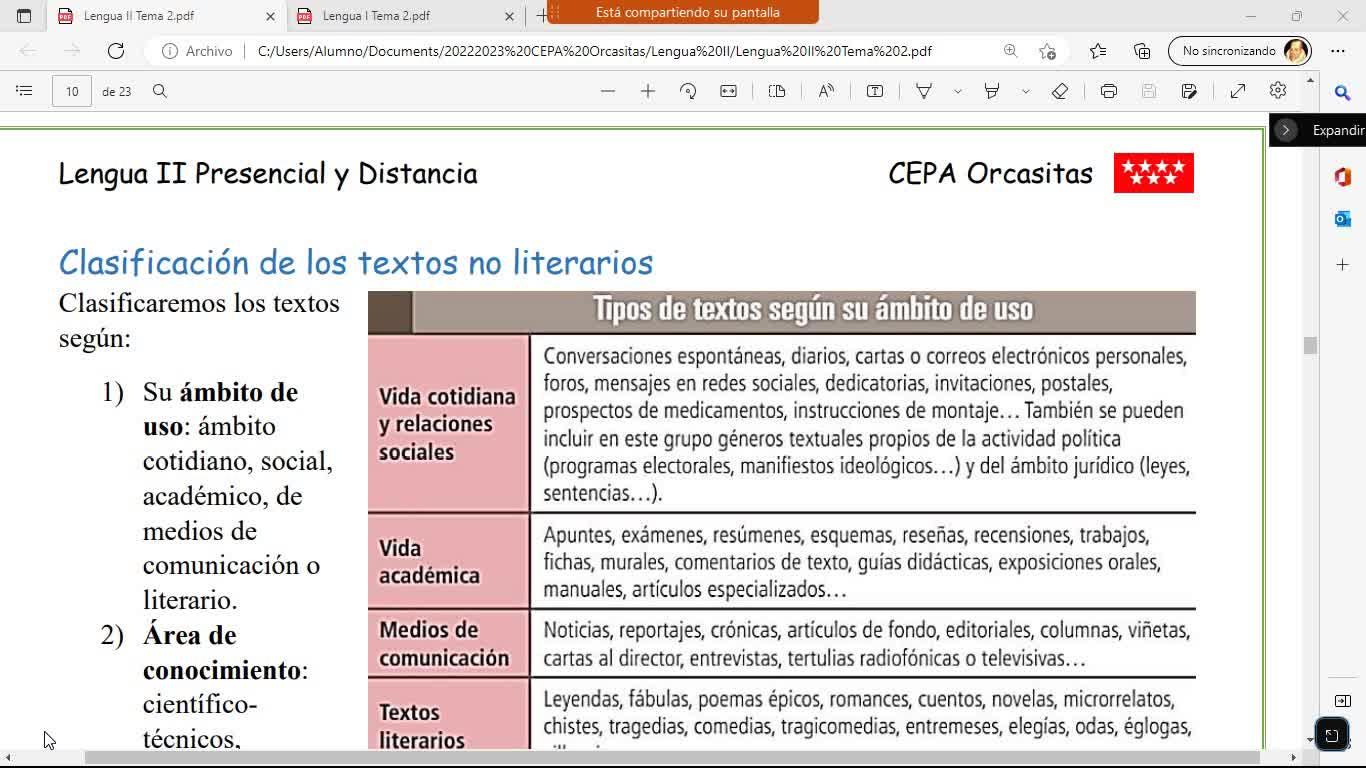The image size is (1366, 768).
Task: Open the No sincronizando profile button
Action: (1240, 51)
